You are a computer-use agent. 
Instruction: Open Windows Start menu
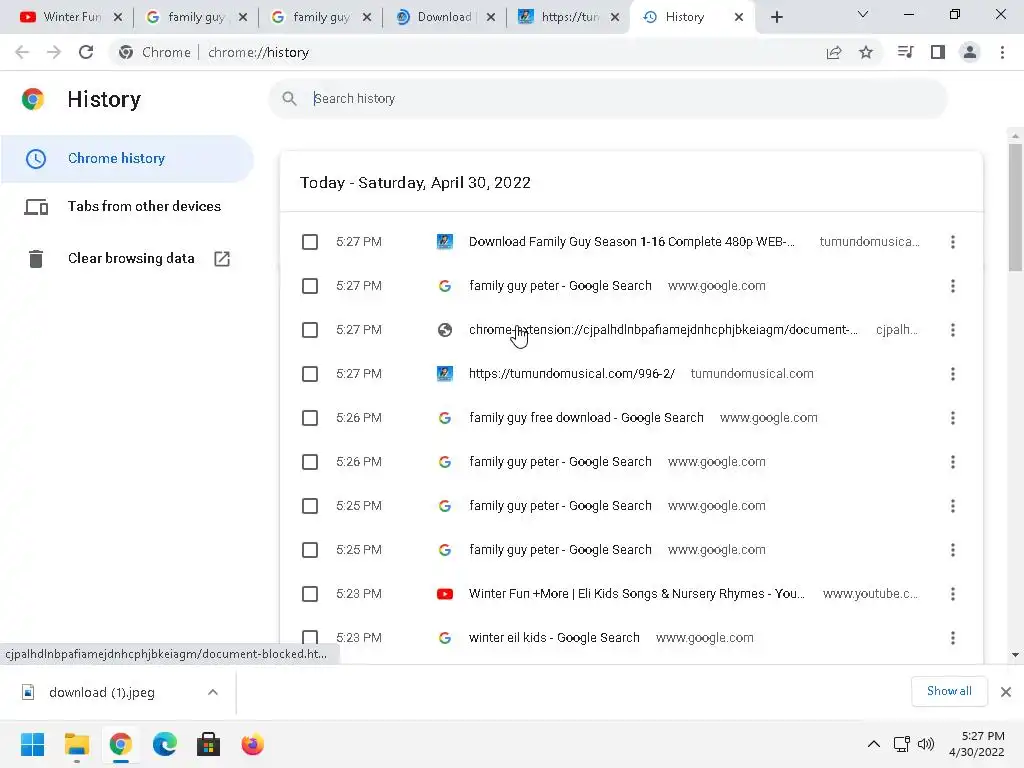(33, 744)
